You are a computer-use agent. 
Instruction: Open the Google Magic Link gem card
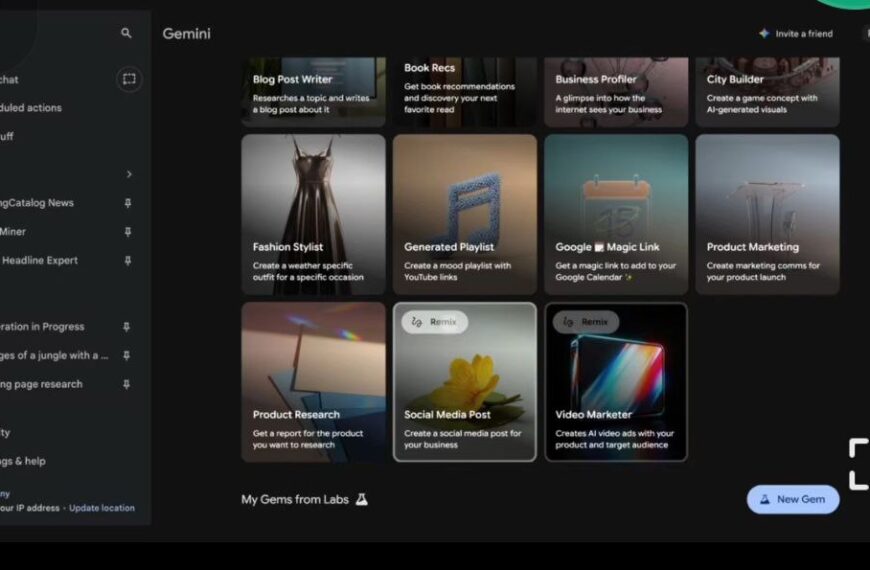click(616, 214)
